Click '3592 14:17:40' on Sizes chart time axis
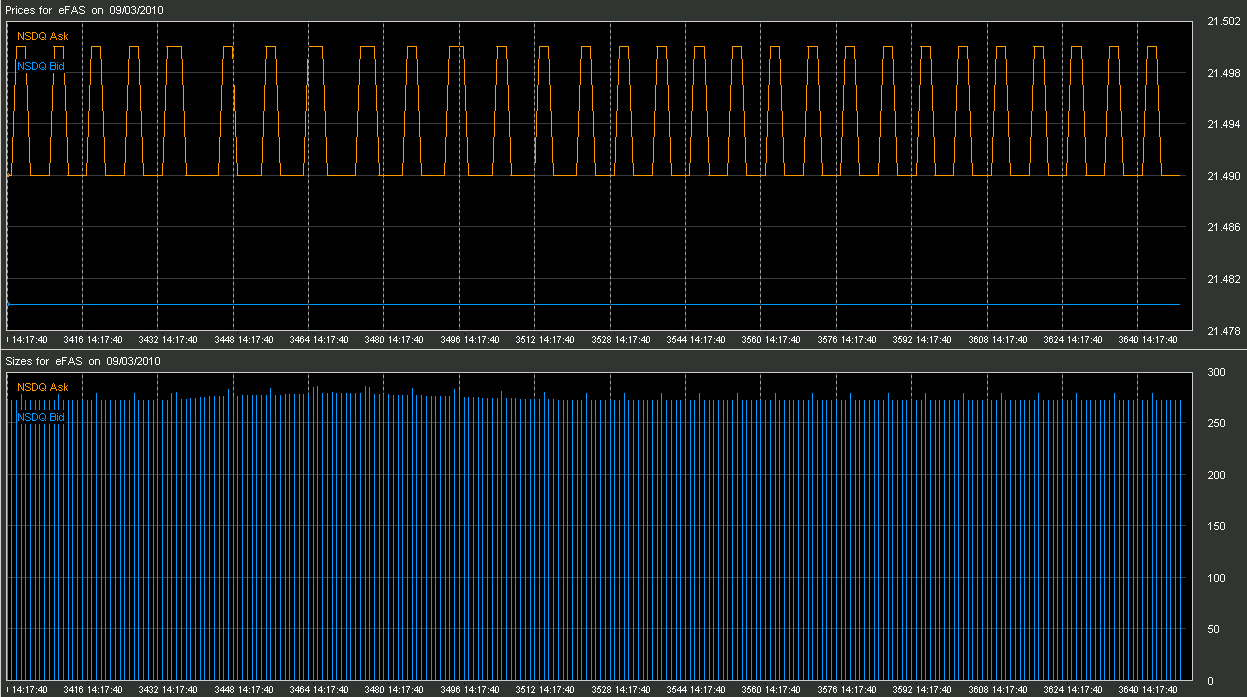1247x697 pixels. (922, 690)
